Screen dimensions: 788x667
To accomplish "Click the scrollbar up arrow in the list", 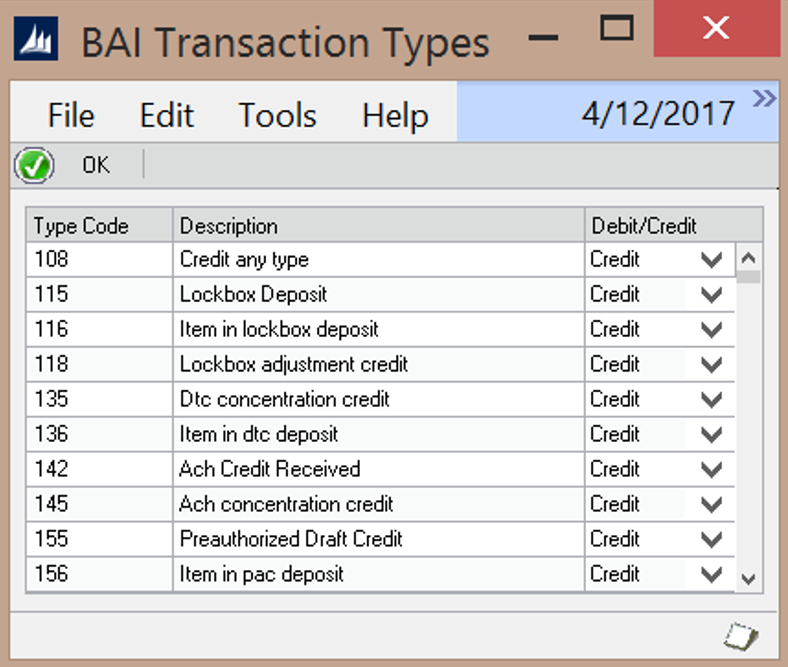I will (x=748, y=258).
